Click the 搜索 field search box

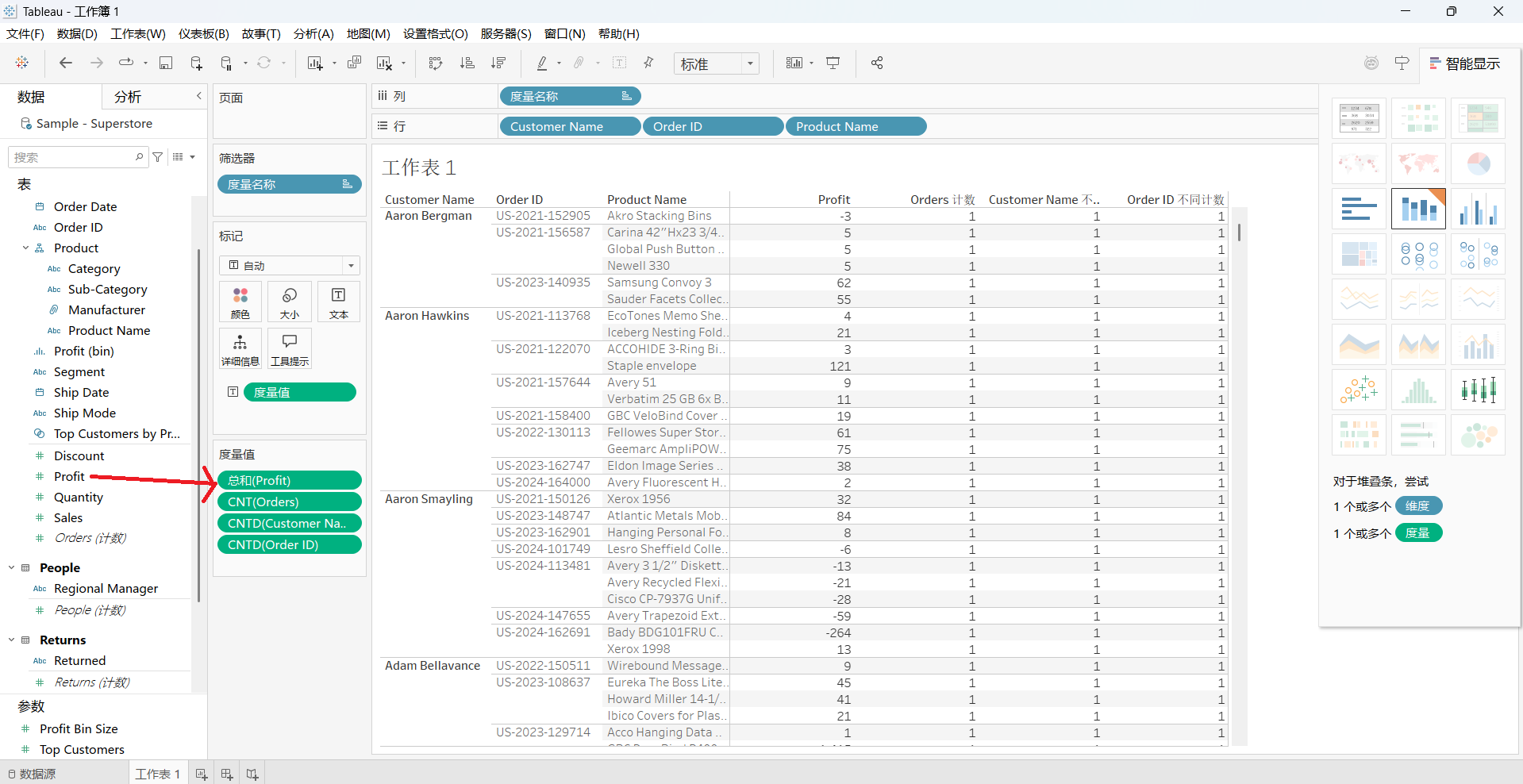(77, 157)
